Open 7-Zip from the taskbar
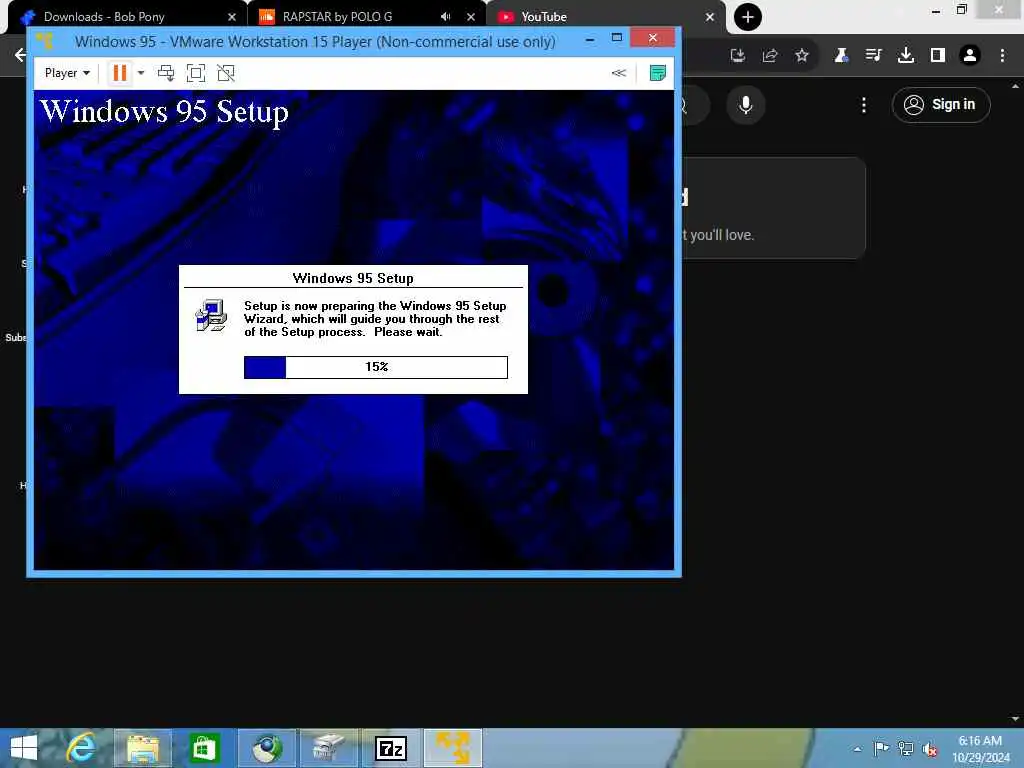Image resolution: width=1024 pixels, height=768 pixels. pos(391,748)
